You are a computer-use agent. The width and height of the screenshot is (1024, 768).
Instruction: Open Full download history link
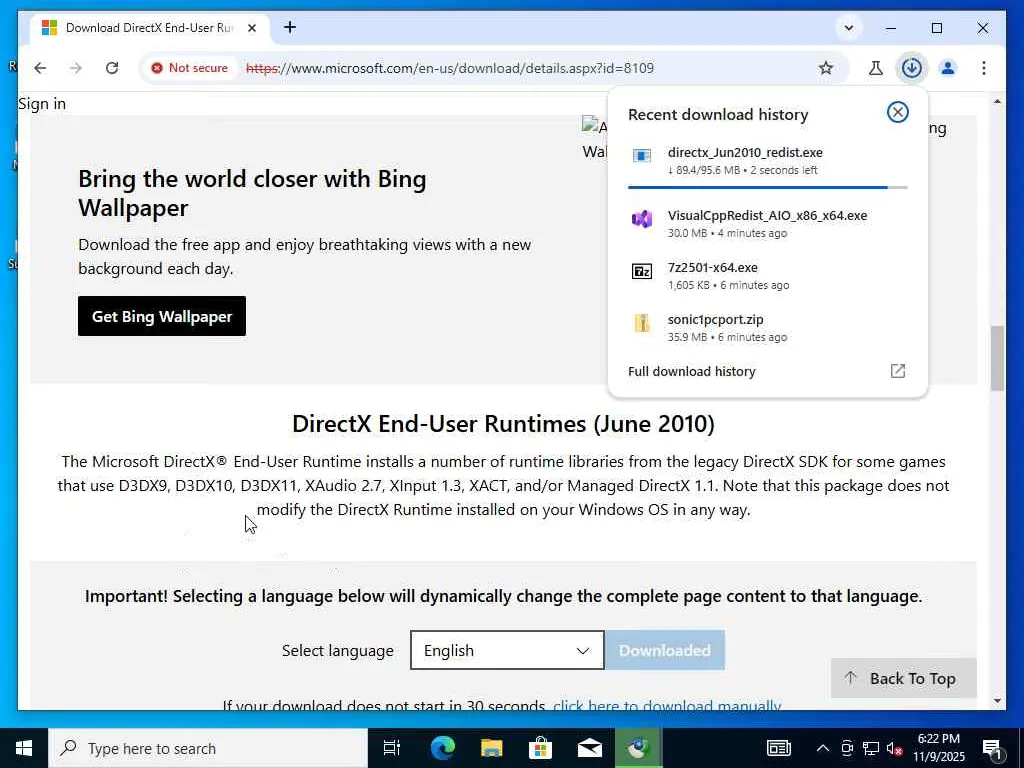pyautogui.click(x=692, y=372)
